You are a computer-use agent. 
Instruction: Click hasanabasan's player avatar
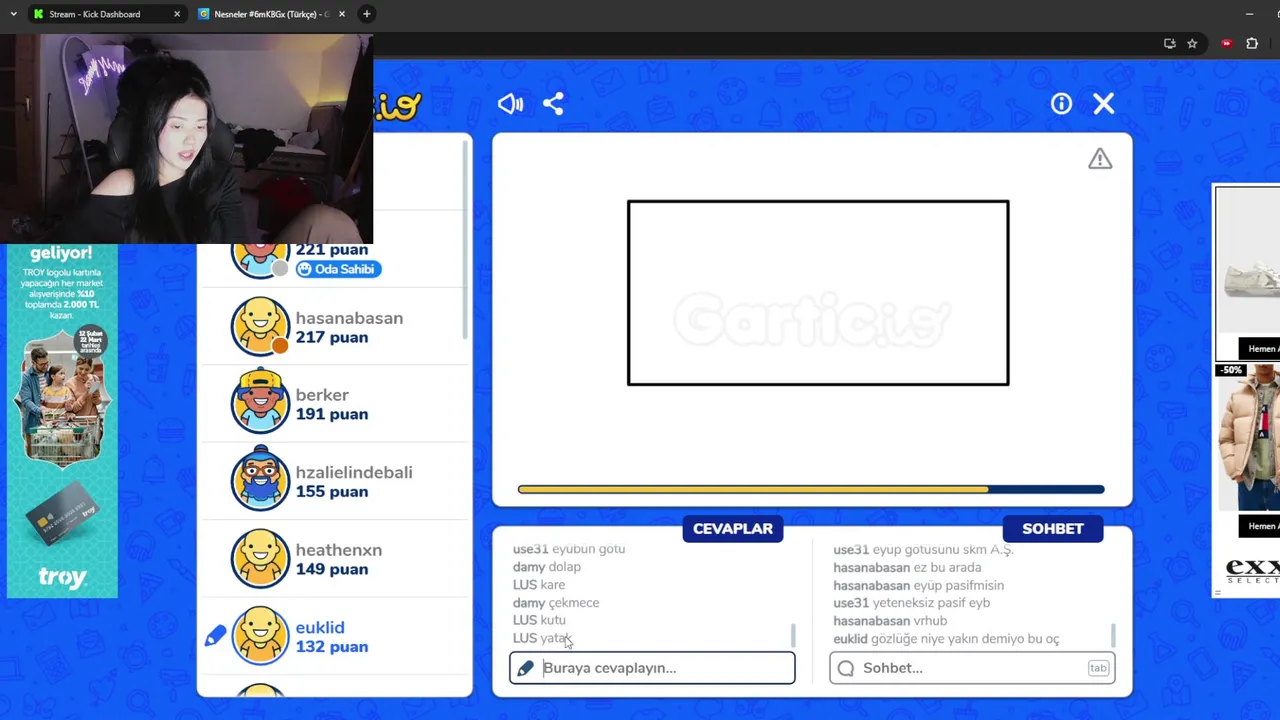coord(260,326)
